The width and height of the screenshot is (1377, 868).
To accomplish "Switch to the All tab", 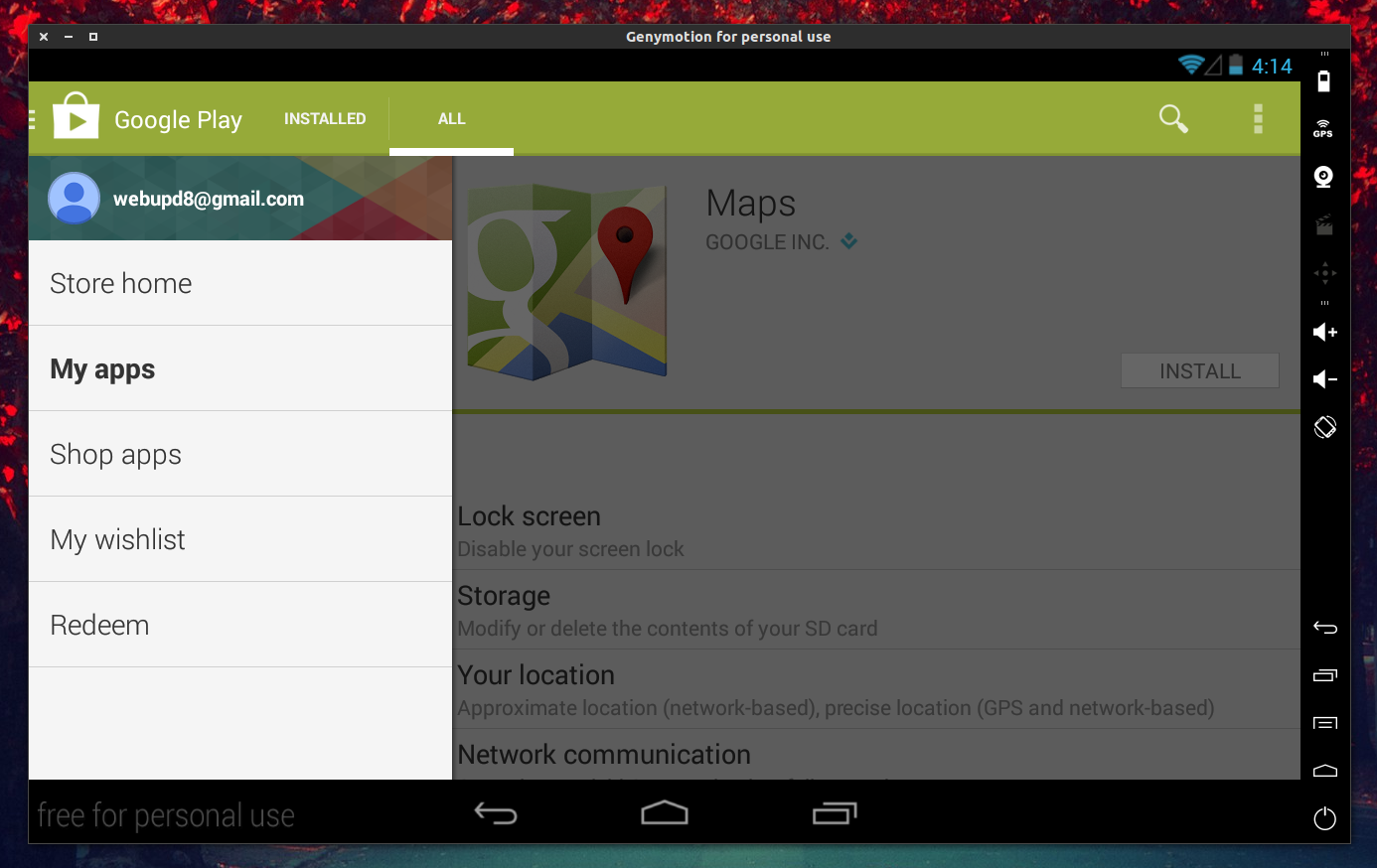I will [x=451, y=119].
